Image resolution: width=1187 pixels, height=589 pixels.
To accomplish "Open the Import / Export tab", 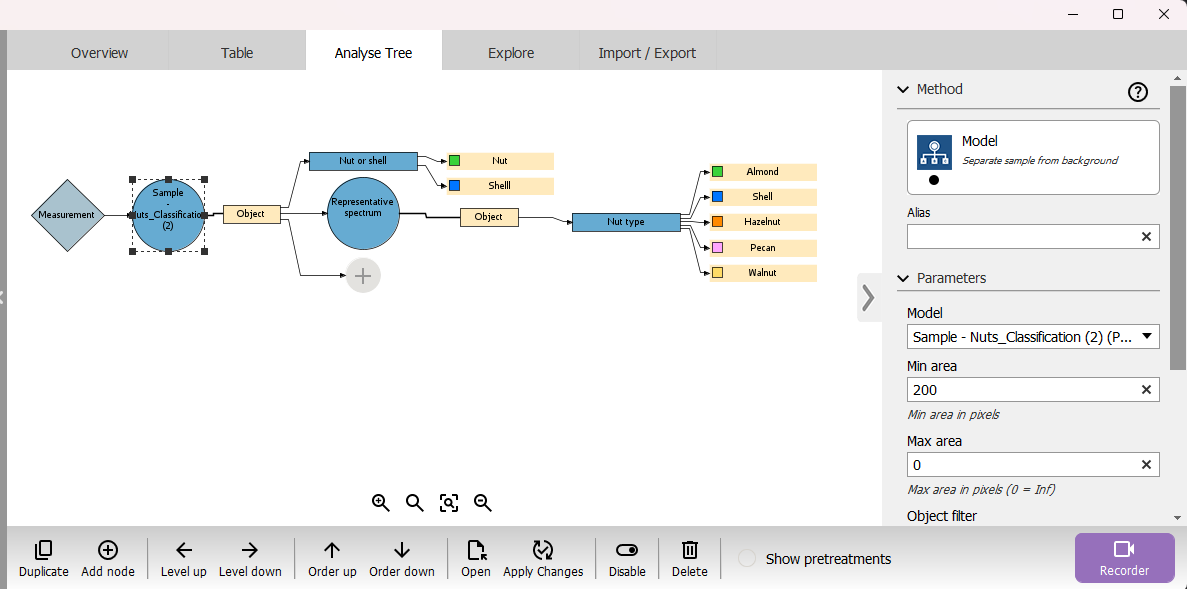I will click(646, 53).
